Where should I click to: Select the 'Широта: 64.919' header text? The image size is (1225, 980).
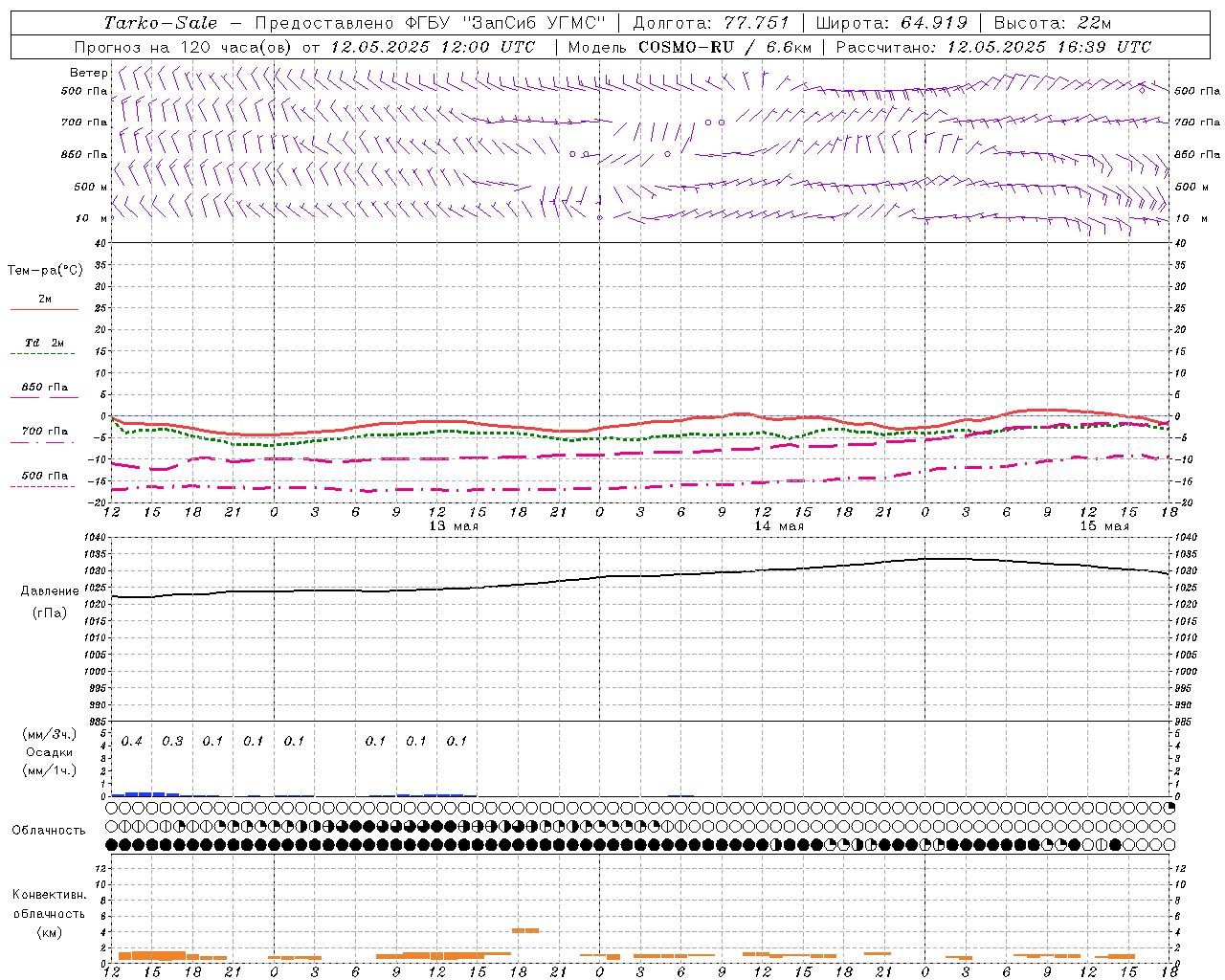tap(892, 23)
